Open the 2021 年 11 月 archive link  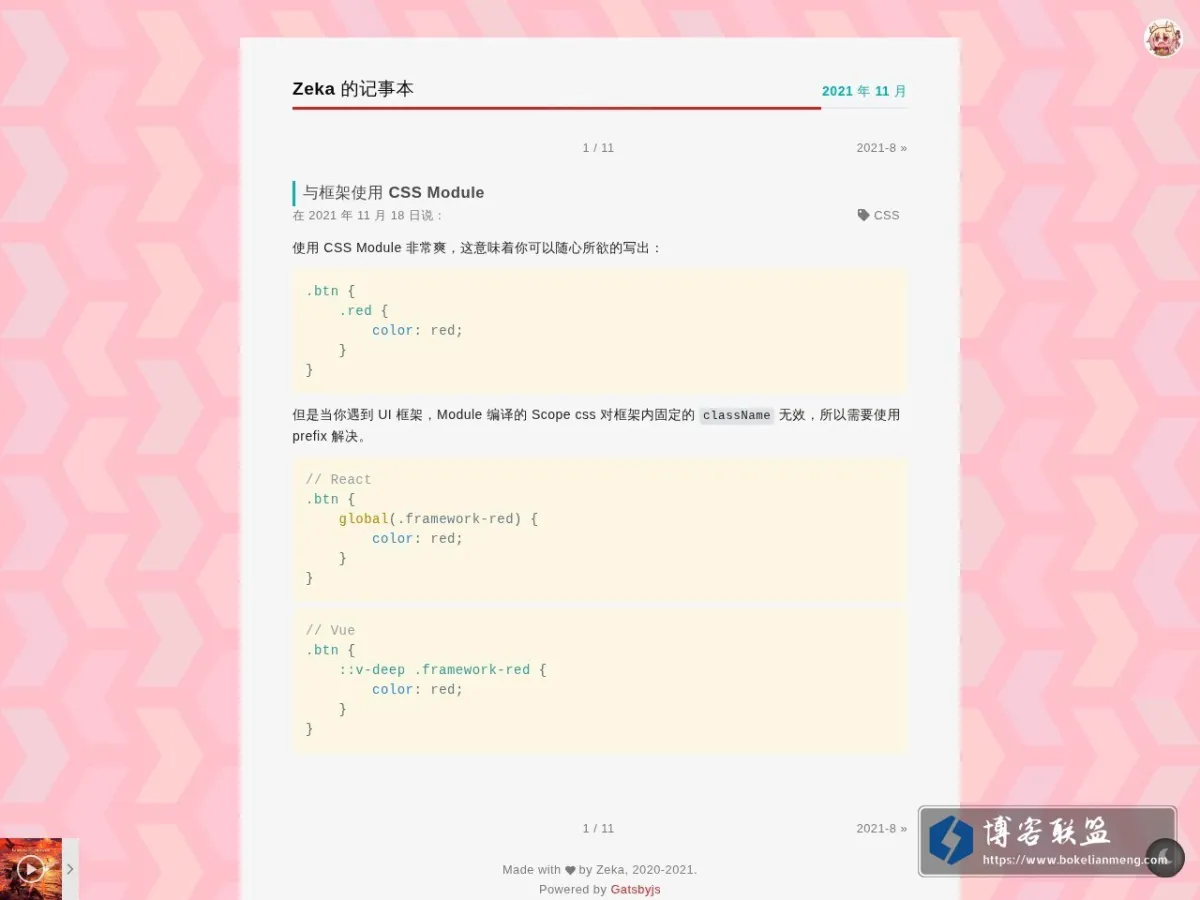(x=864, y=91)
